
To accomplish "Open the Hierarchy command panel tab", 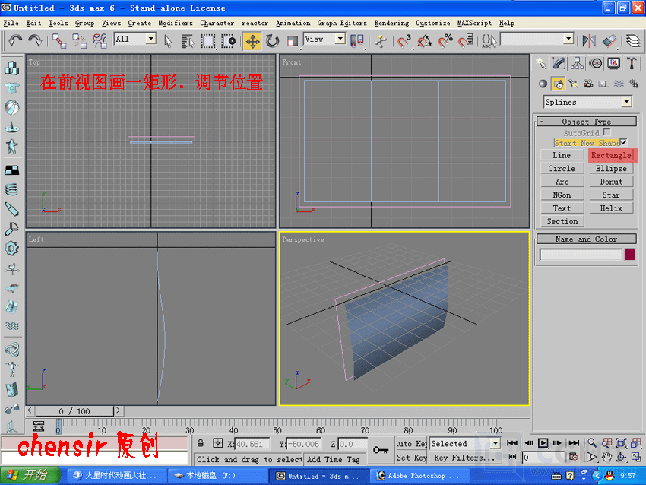I will click(x=577, y=63).
